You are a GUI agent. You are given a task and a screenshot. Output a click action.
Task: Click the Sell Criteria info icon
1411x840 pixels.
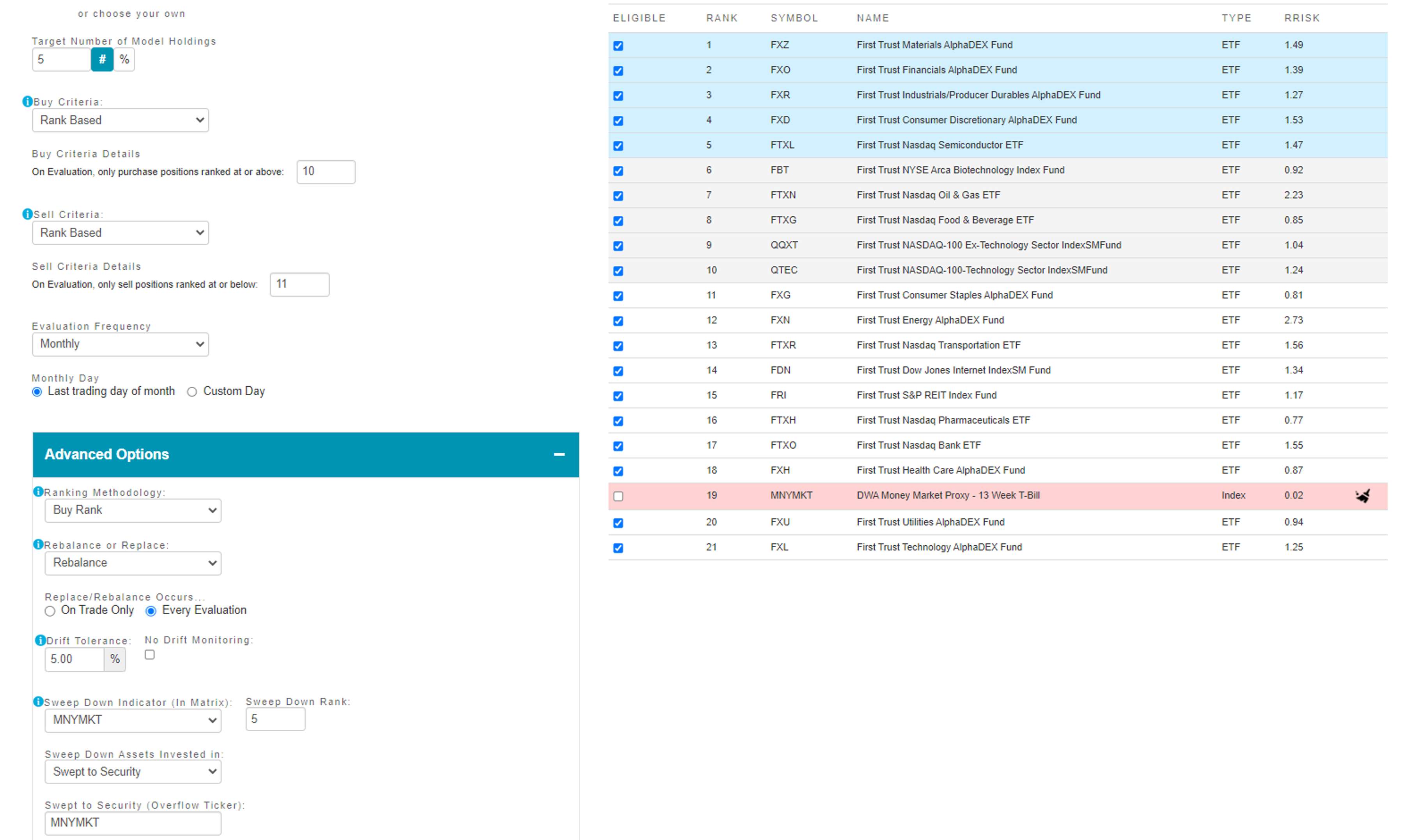tap(27, 214)
